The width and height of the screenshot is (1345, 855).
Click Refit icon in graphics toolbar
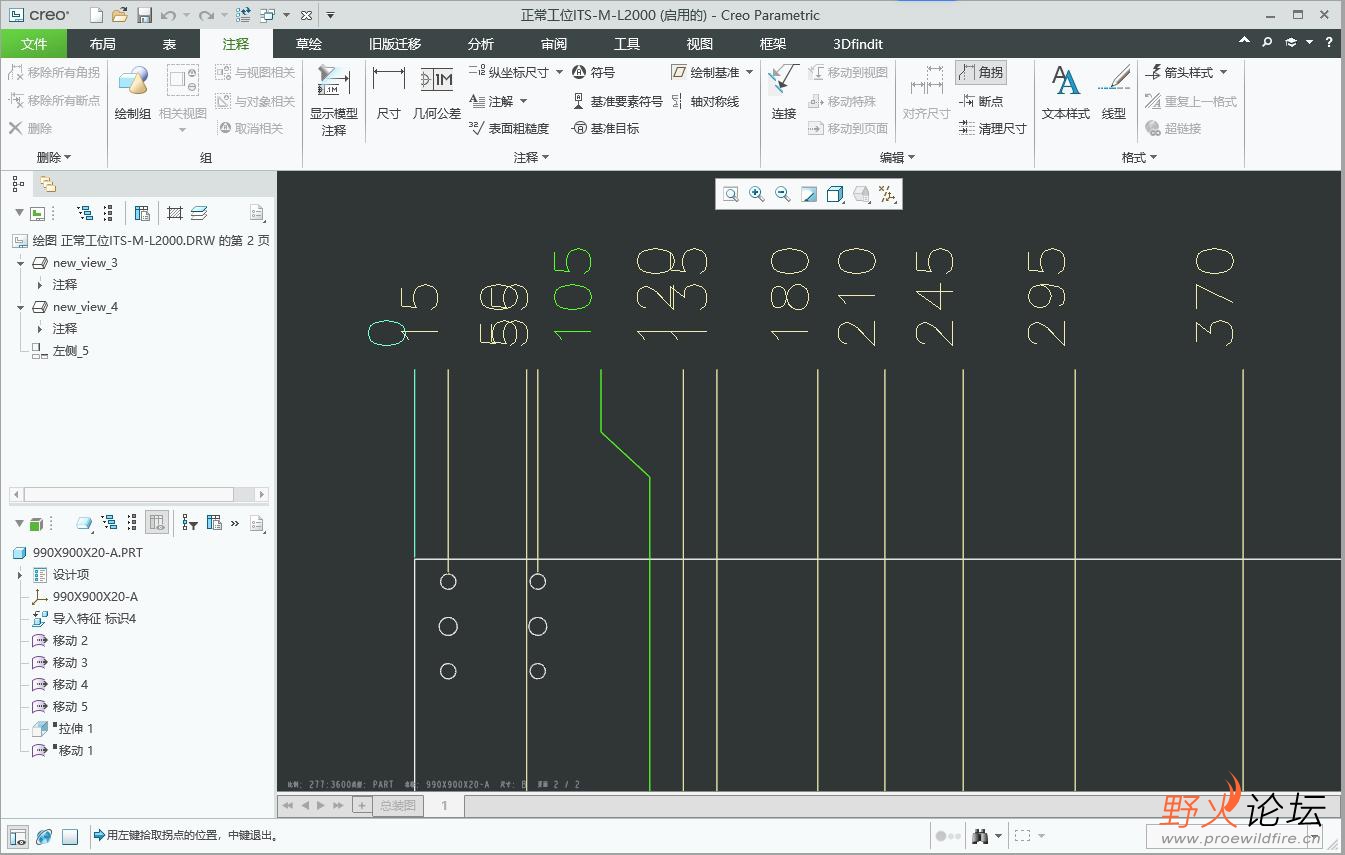(x=731, y=194)
